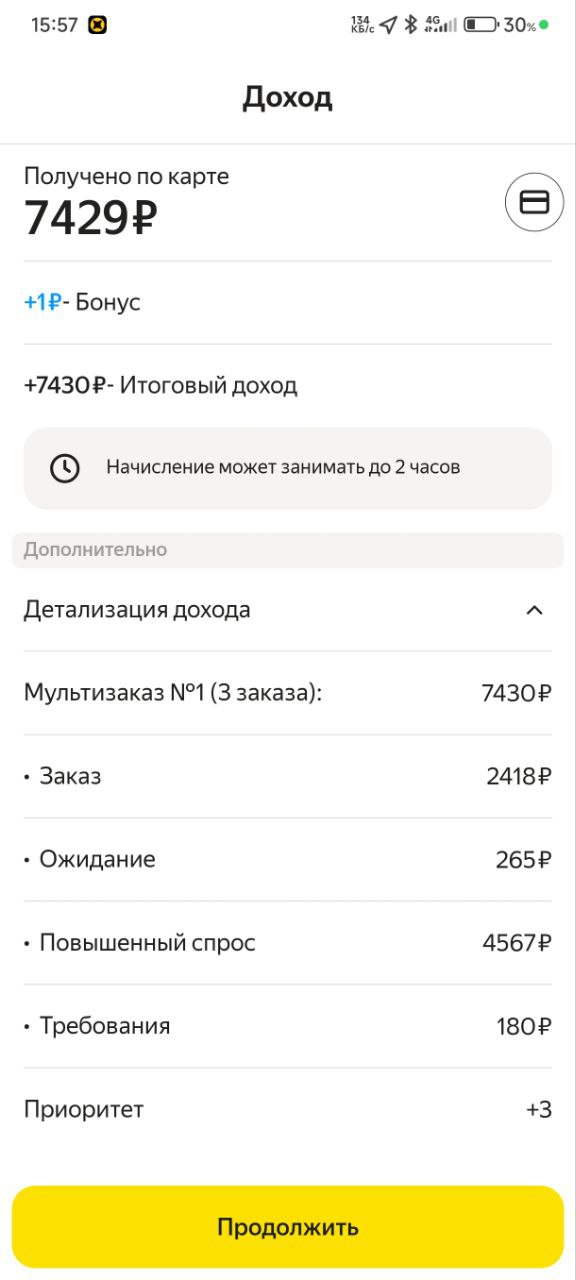Tap the +1₽ Бонус entry
This screenshot has height=1280, width=576.
click(82, 302)
